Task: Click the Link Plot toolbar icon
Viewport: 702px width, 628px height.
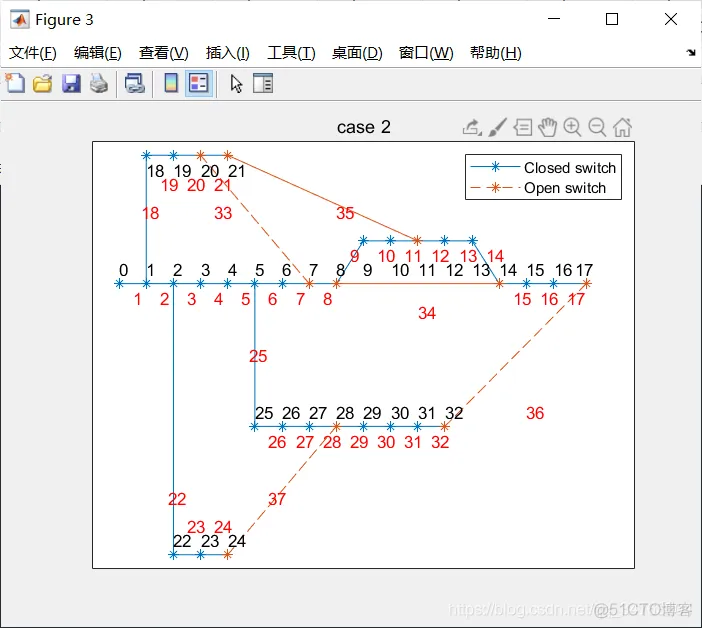Action: 135,84
